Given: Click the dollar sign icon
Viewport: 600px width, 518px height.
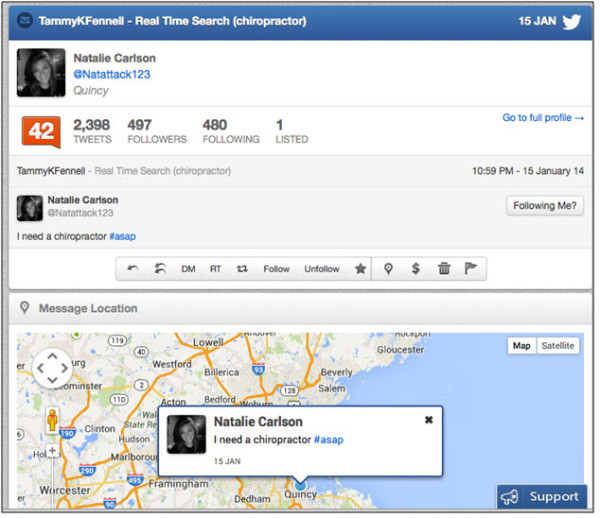Looking at the screenshot, I should pyautogui.click(x=416, y=269).
